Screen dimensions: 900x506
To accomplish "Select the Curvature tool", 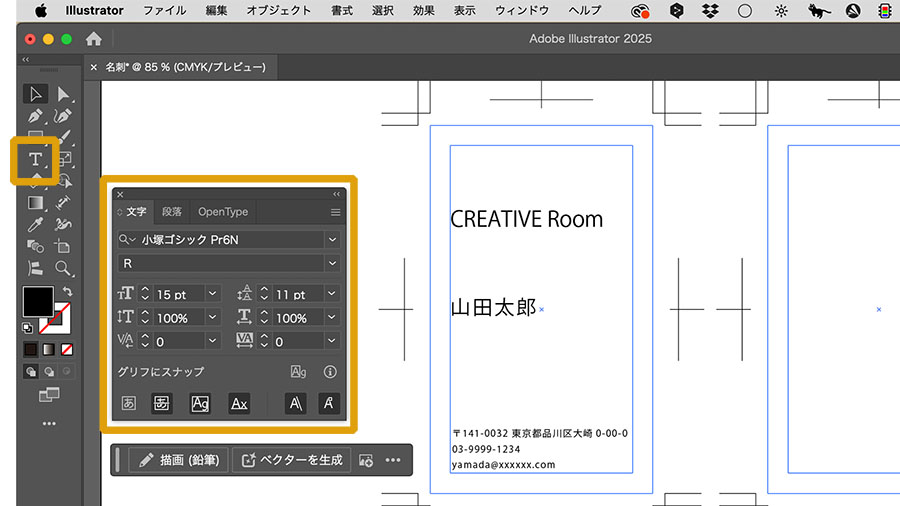I will click(63, 116).
